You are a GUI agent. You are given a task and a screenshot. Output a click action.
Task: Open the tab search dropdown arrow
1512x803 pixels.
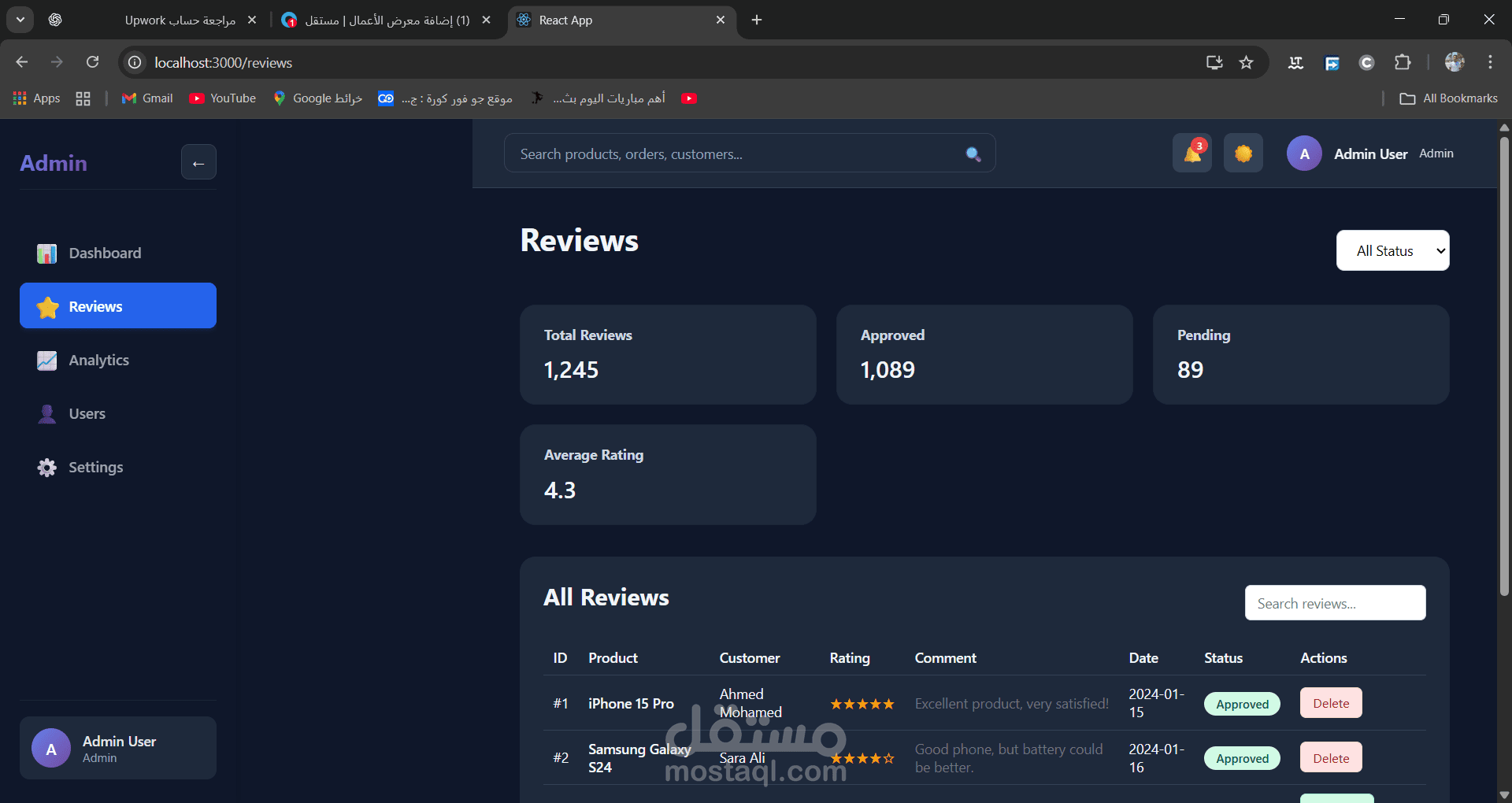tap(20, 20)
